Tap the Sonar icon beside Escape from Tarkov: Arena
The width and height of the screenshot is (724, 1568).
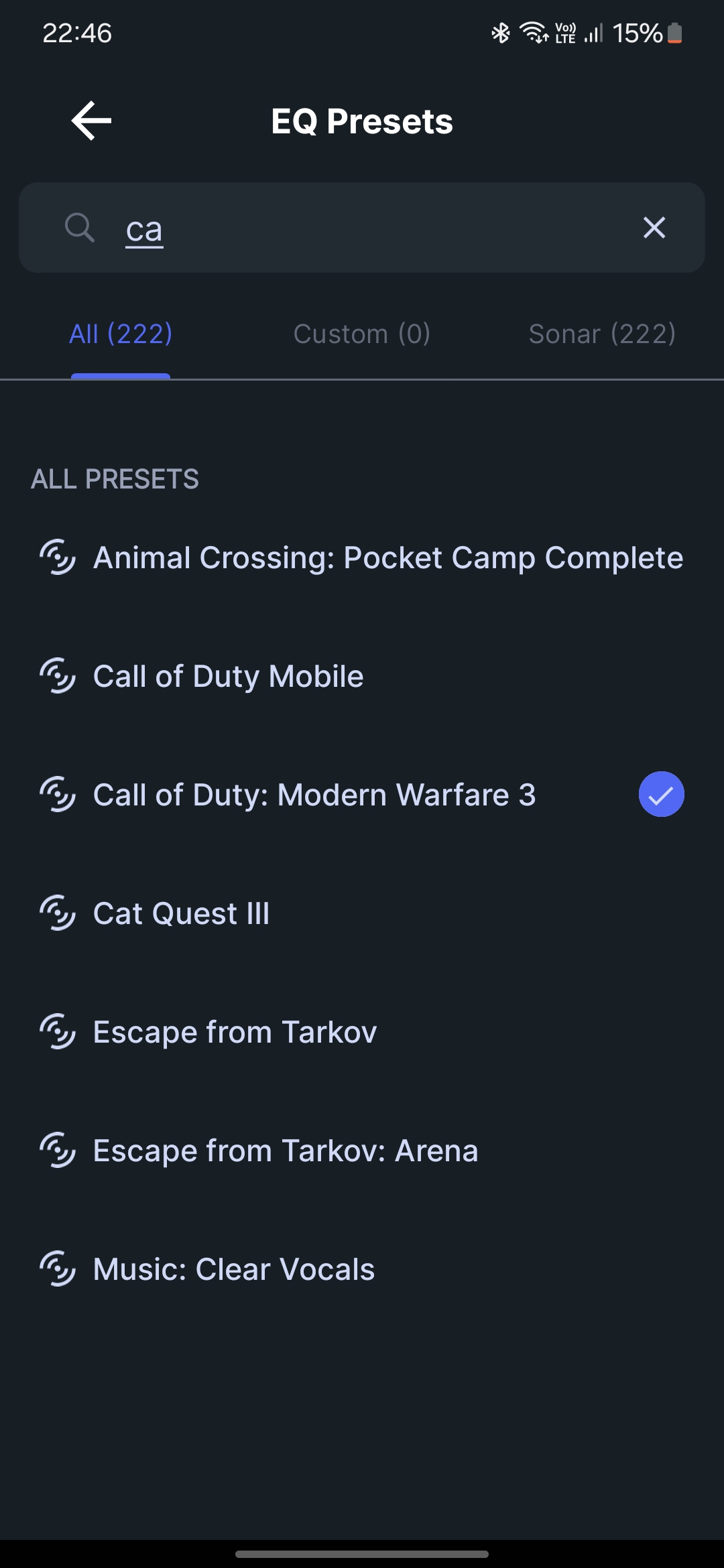coord(57,1151)
